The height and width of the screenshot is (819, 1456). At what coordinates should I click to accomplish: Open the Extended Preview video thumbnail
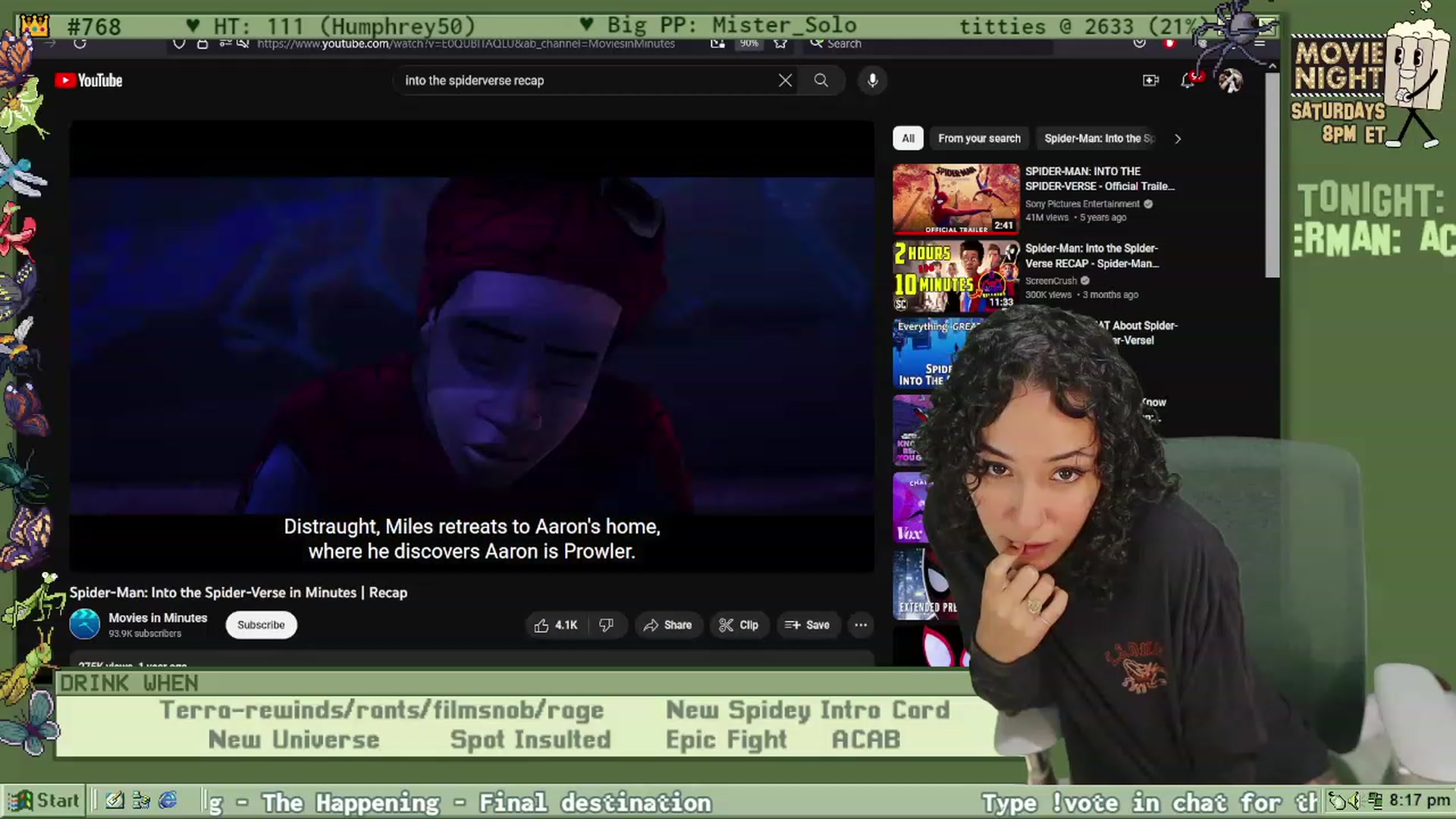click(x=926, y=585)
